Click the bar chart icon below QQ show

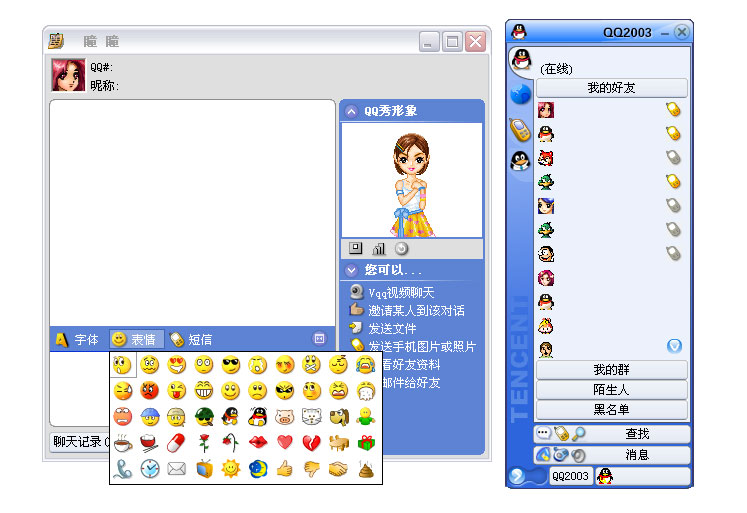pyautogui.click(x=379, y=249)
